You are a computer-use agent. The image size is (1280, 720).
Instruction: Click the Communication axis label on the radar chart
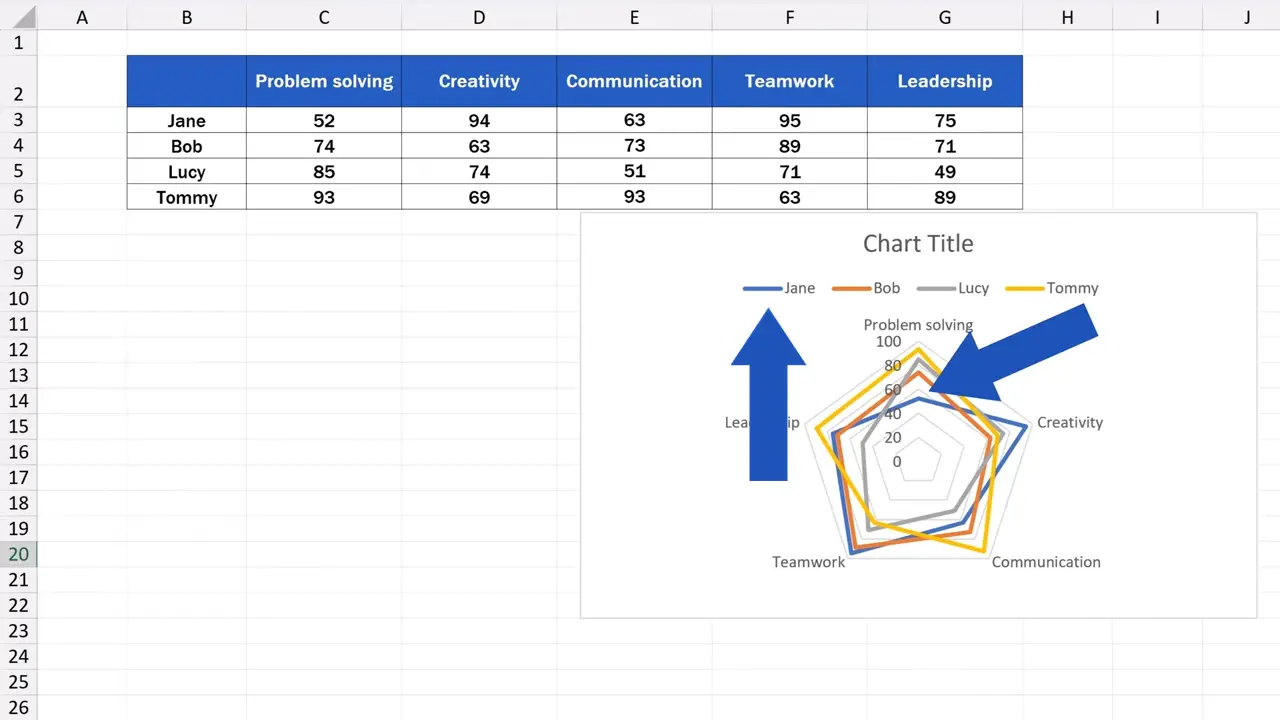pyautogui.click(x=1046, y=561)
